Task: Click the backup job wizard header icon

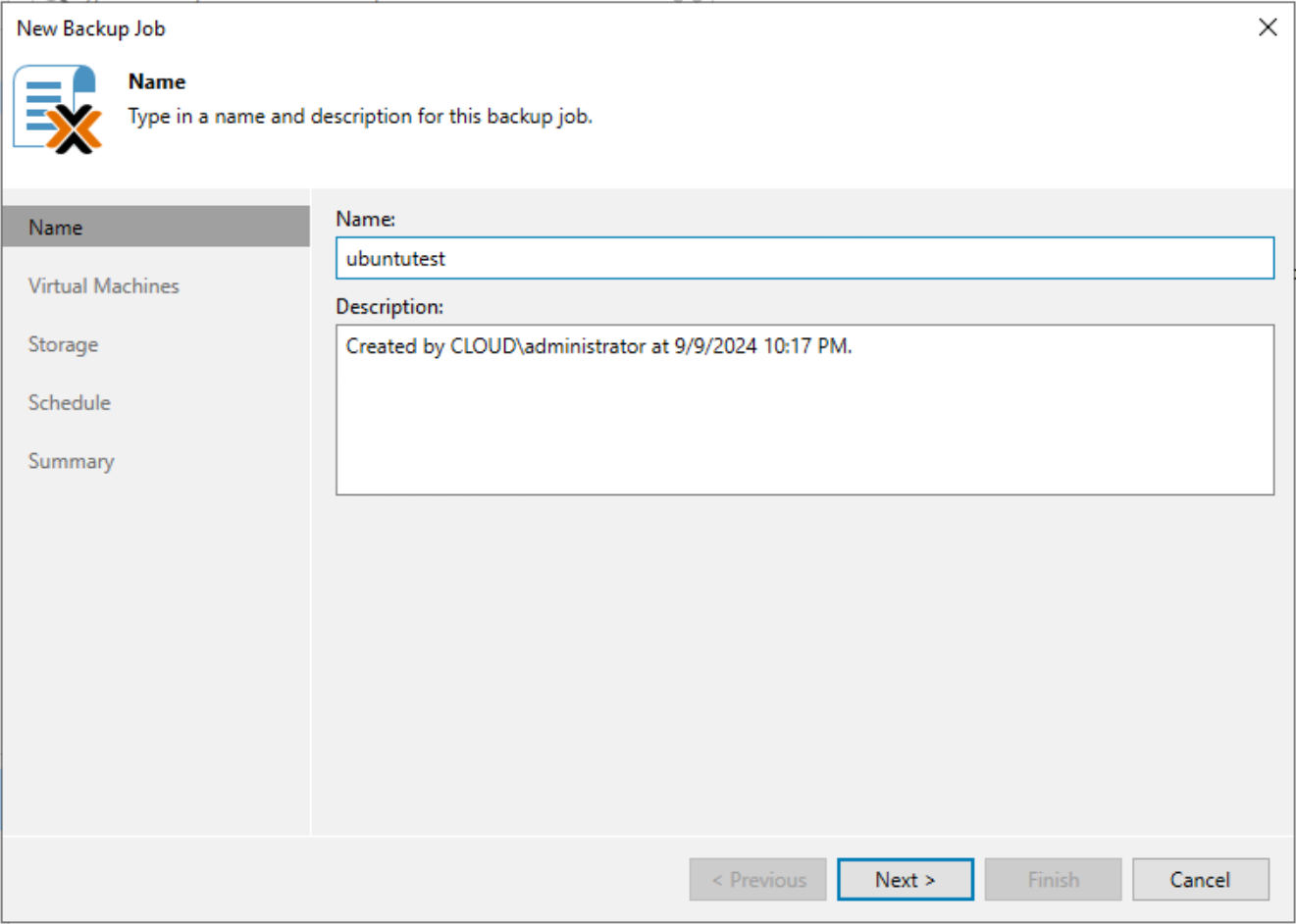Action: [59, 105]
